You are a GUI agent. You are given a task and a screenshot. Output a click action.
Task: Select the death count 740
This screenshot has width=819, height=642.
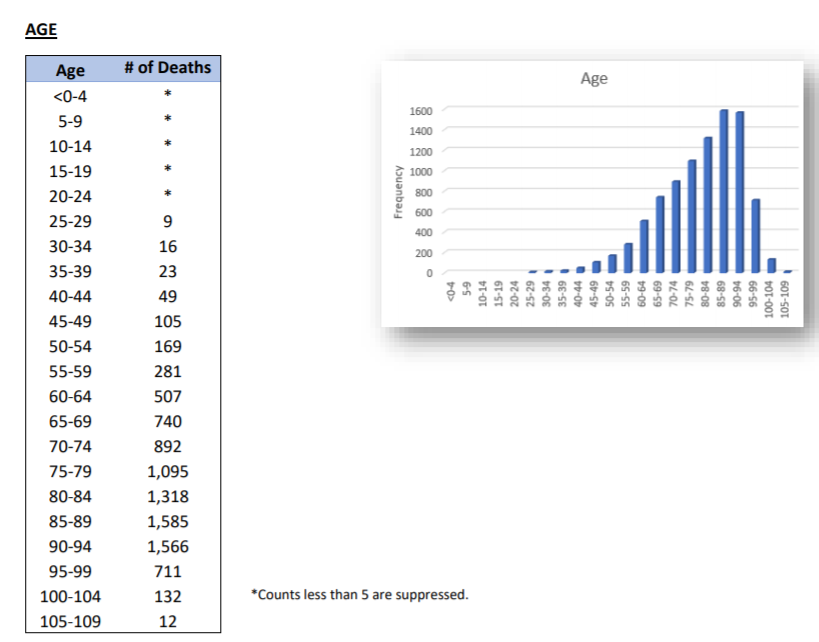point(168,422)
